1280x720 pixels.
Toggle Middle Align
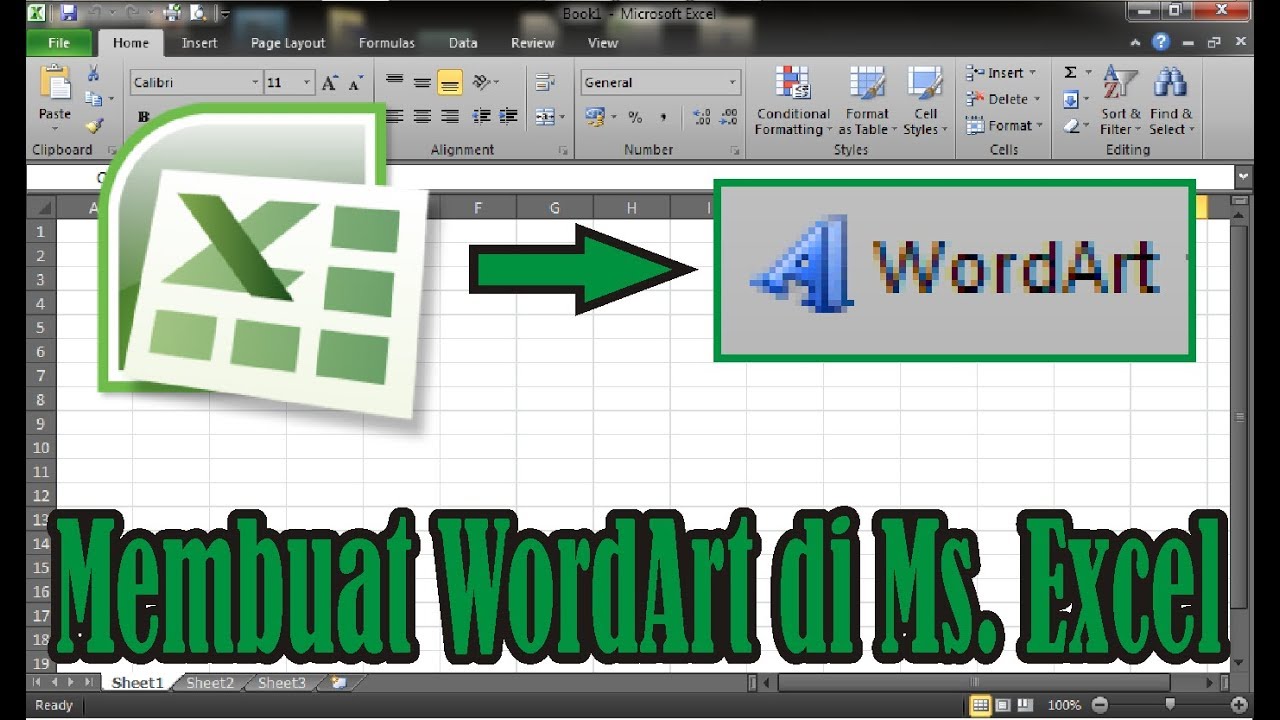[422, 83]
